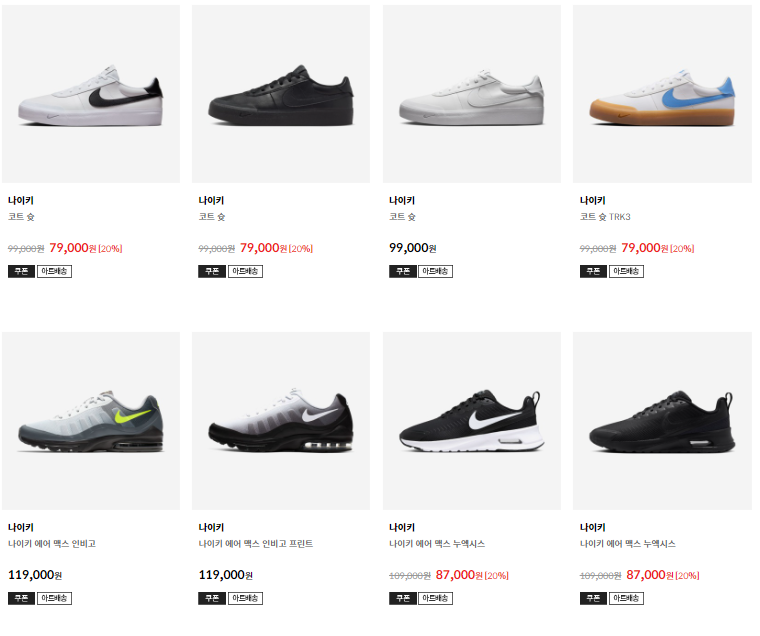
Task: Open Air Max Invigor Print shoe image
Action: coord(281,421)
